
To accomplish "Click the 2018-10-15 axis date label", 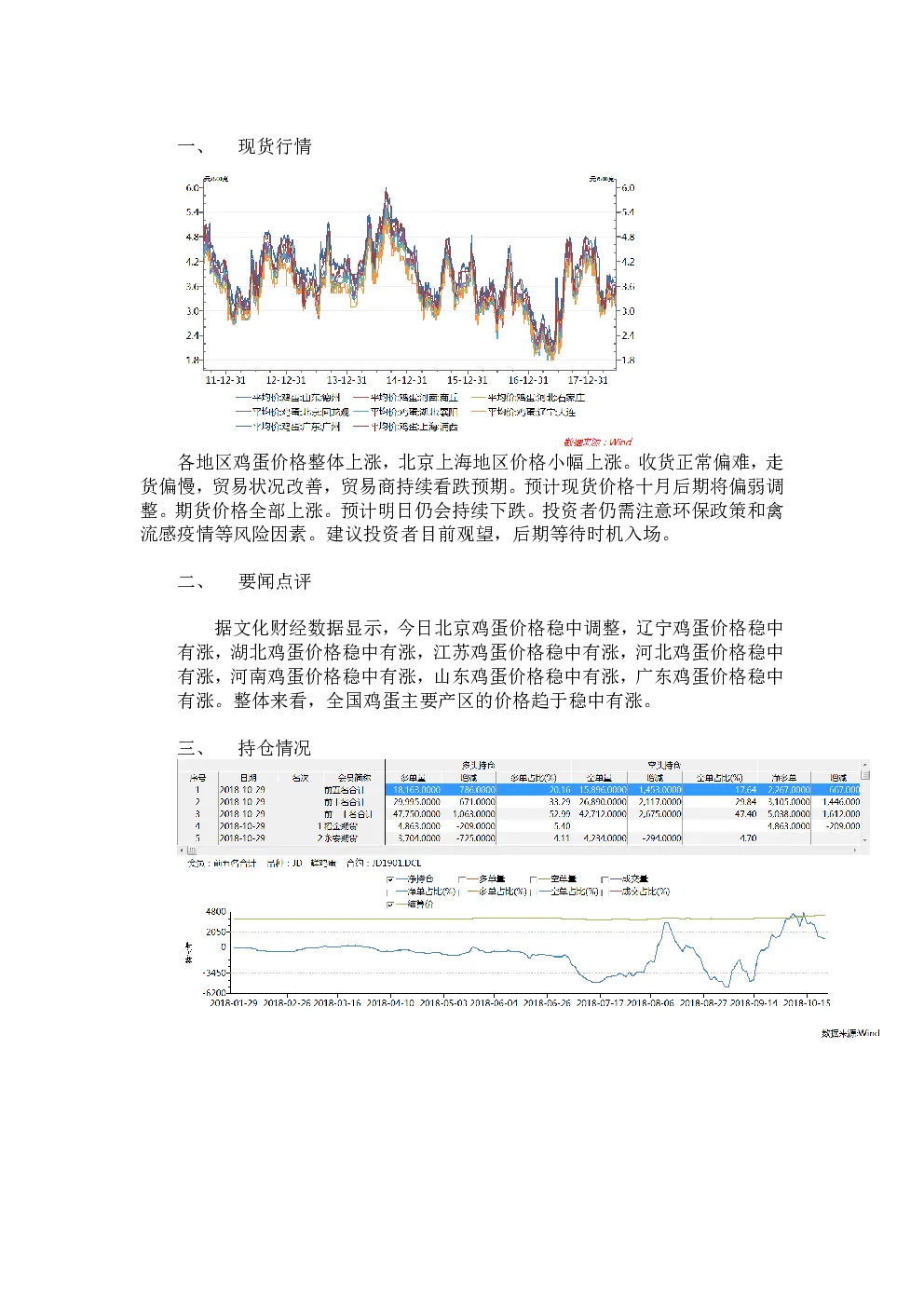I will 807,1002.
